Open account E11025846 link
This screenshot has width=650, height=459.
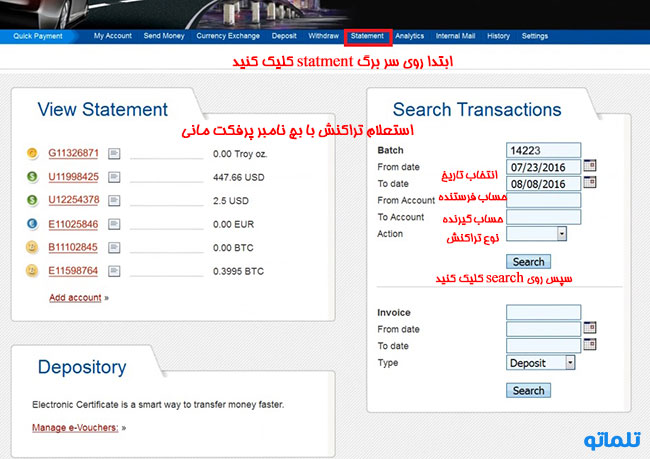click(73, 224)
